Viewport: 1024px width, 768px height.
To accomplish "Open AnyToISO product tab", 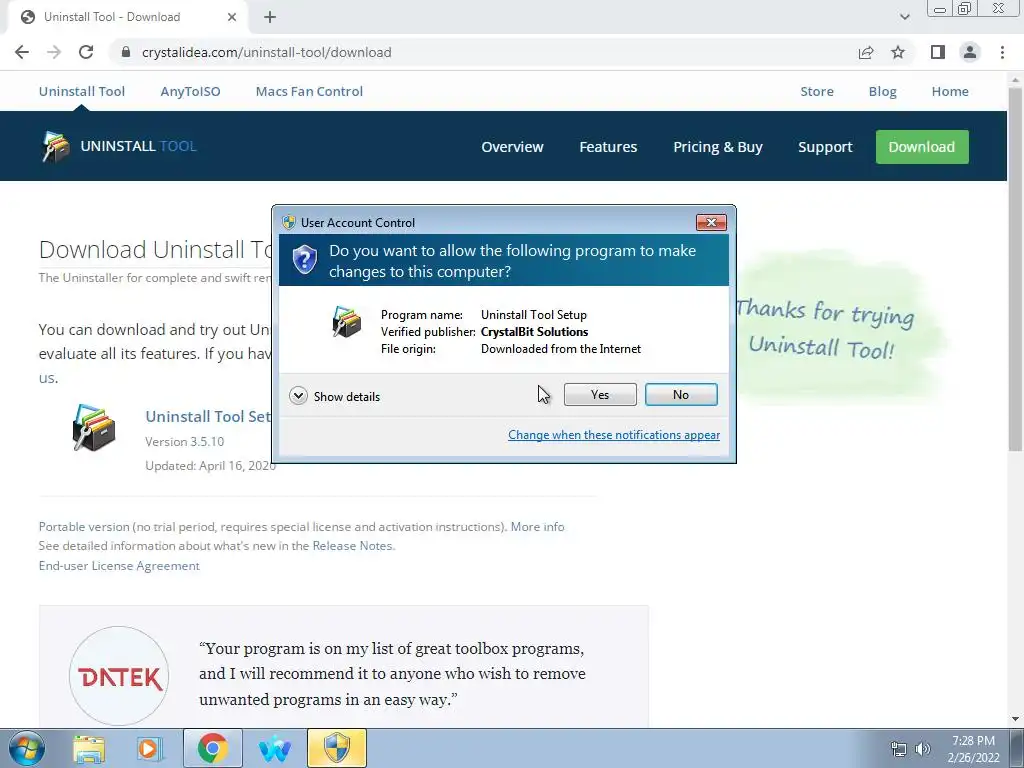I will [190, 91].
